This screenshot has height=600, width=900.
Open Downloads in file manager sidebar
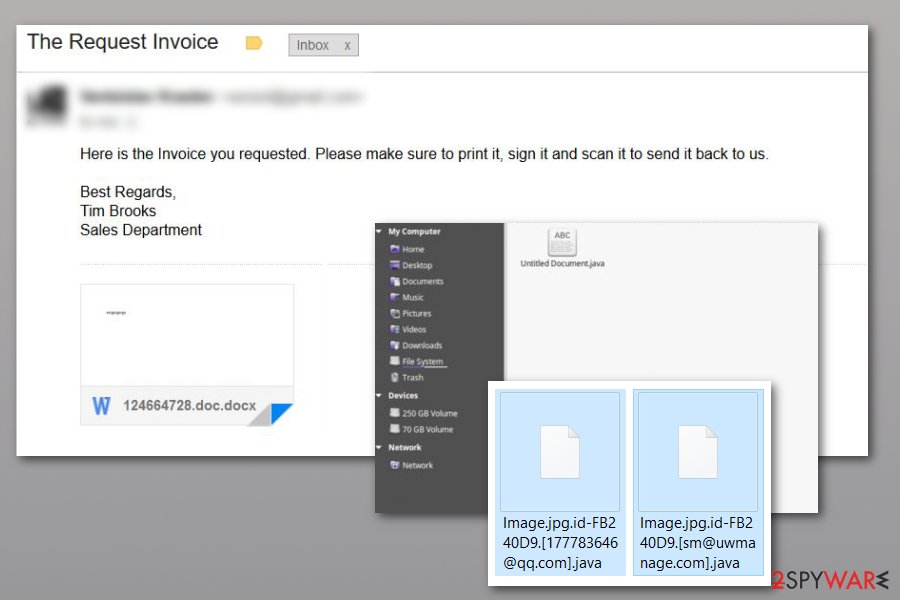click(x=416, y=346)
